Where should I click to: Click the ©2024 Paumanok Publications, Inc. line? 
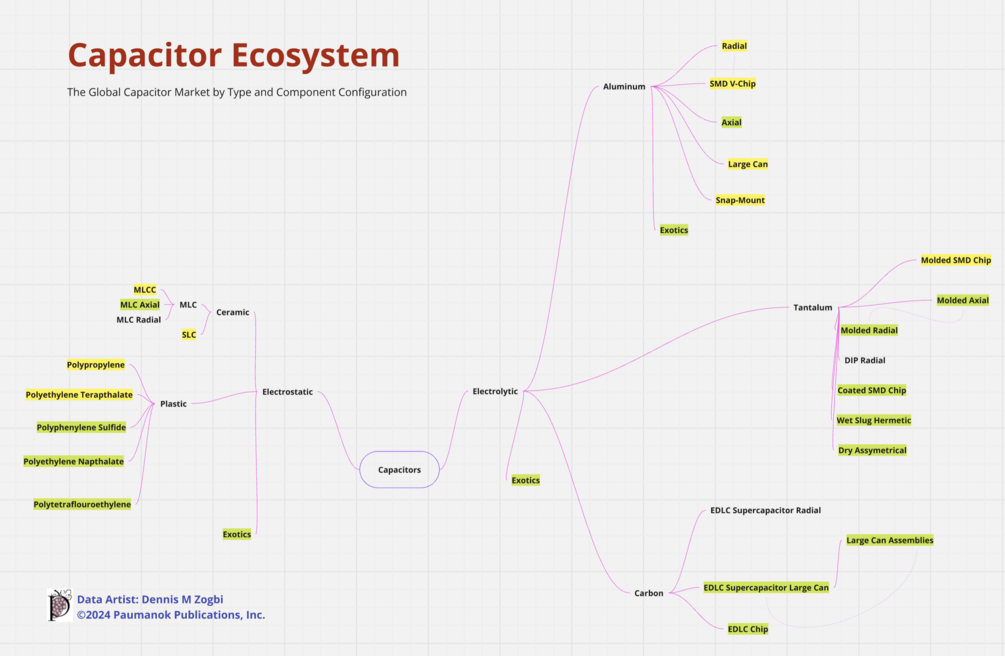click(170, 615)
